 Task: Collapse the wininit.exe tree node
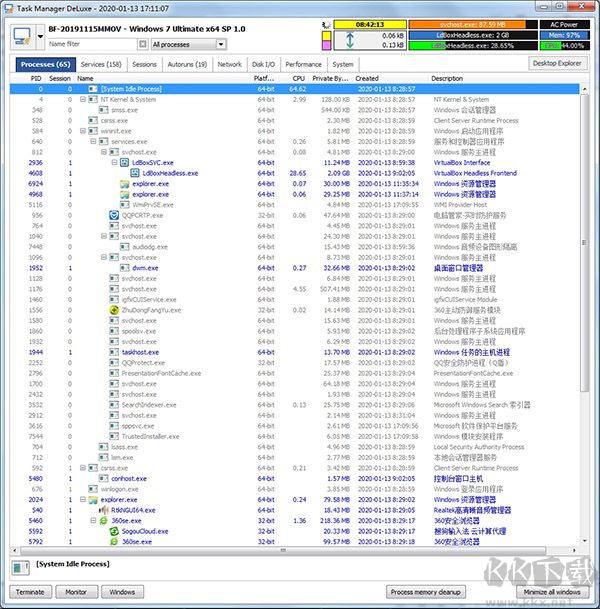[x=83, y=131]
